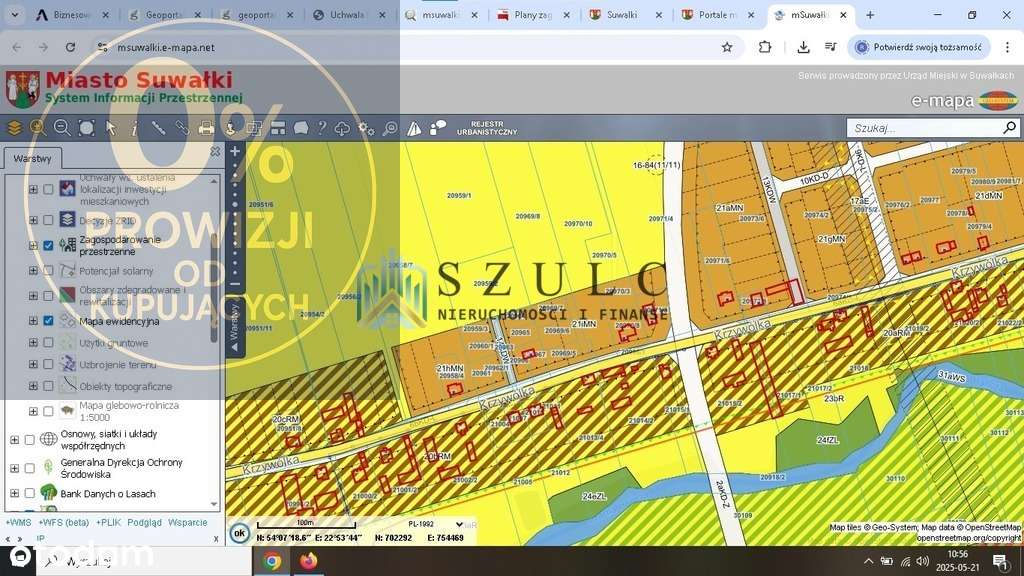Open the +WMS link
The image size is (1024, 576).
tap(19, 522)
